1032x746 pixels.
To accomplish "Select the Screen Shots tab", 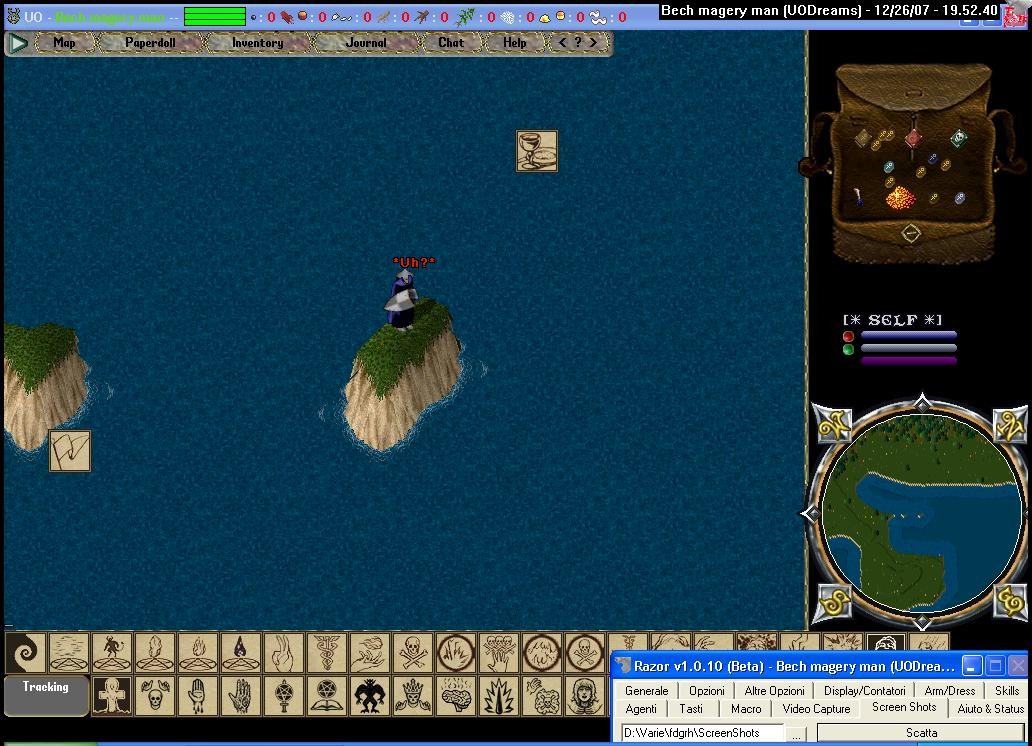I will [904, 707].
